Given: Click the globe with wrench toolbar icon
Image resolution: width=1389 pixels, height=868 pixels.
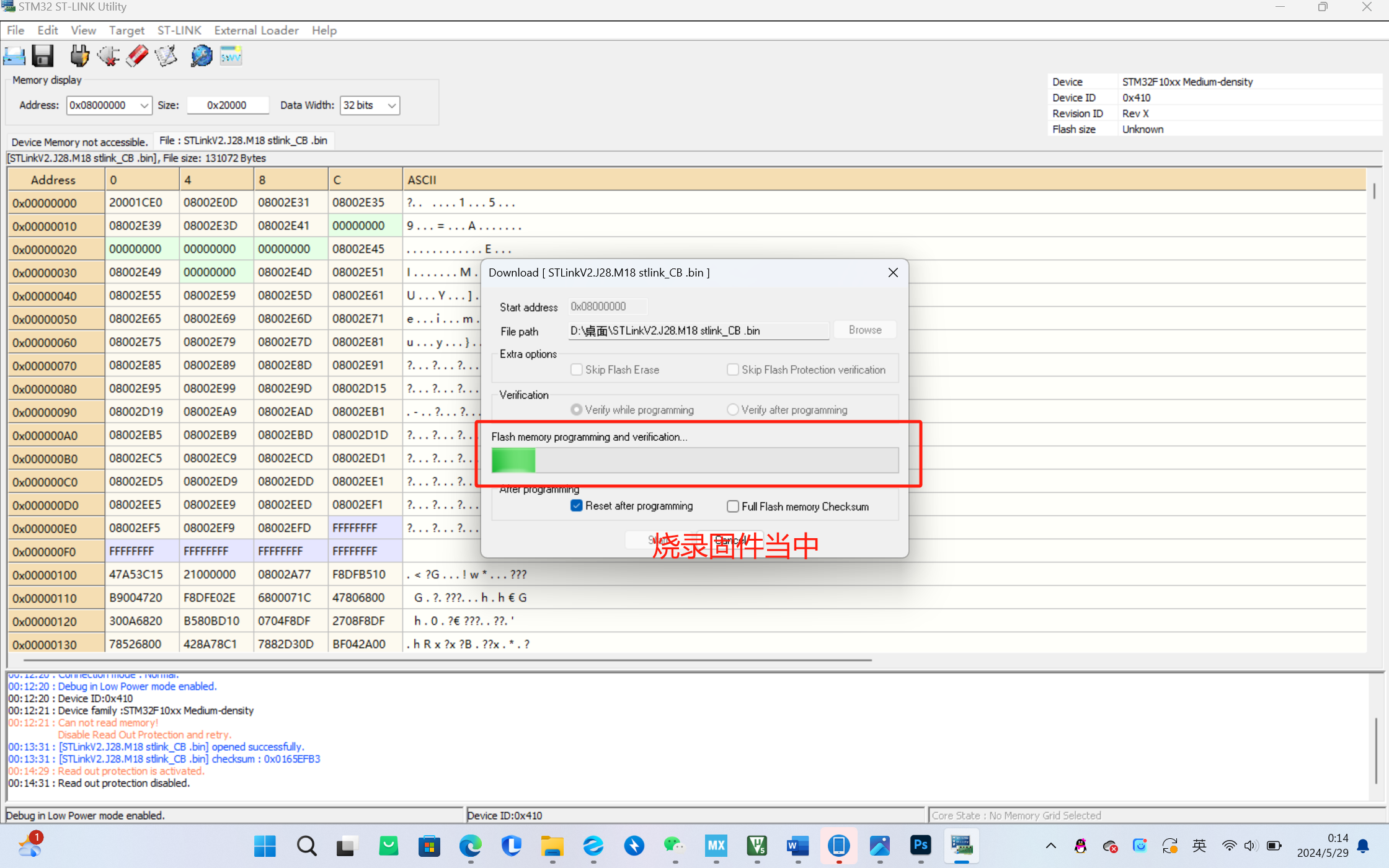Looking at the screenshot, I should click(x=201, y=56).
